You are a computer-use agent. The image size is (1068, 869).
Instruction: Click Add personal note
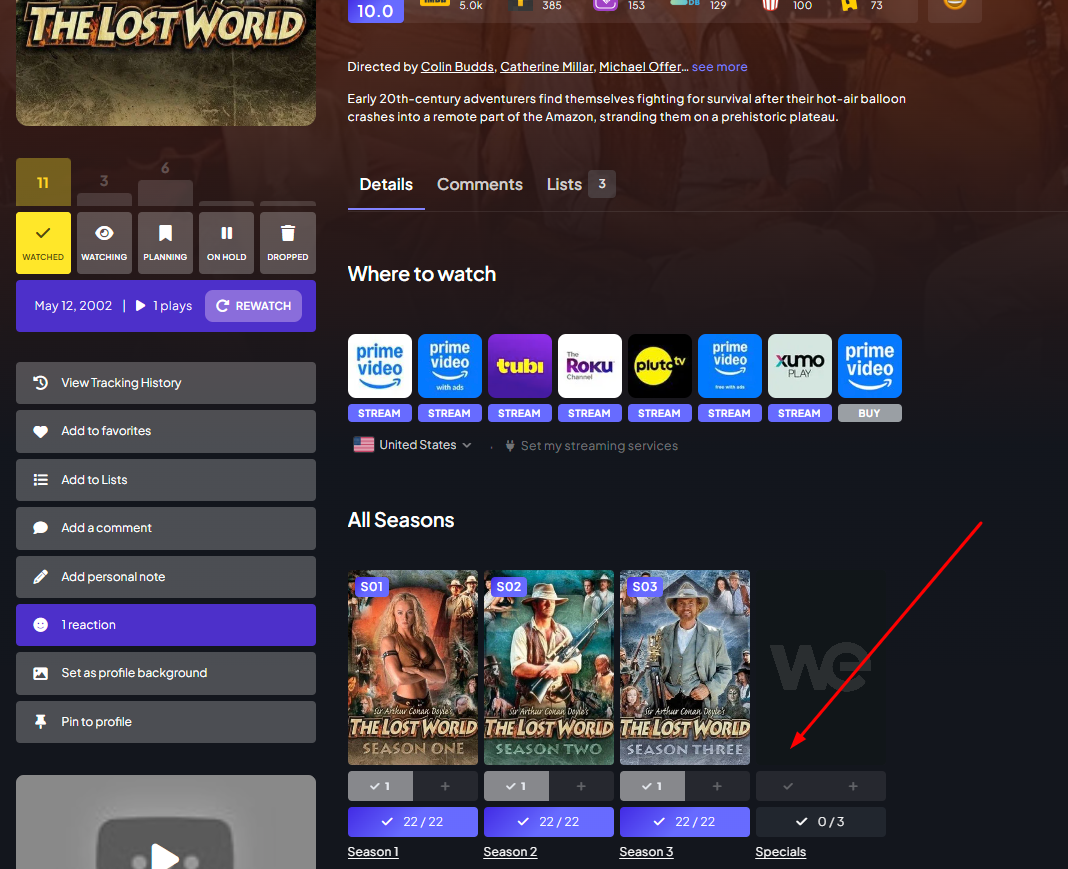pos(166,577)
